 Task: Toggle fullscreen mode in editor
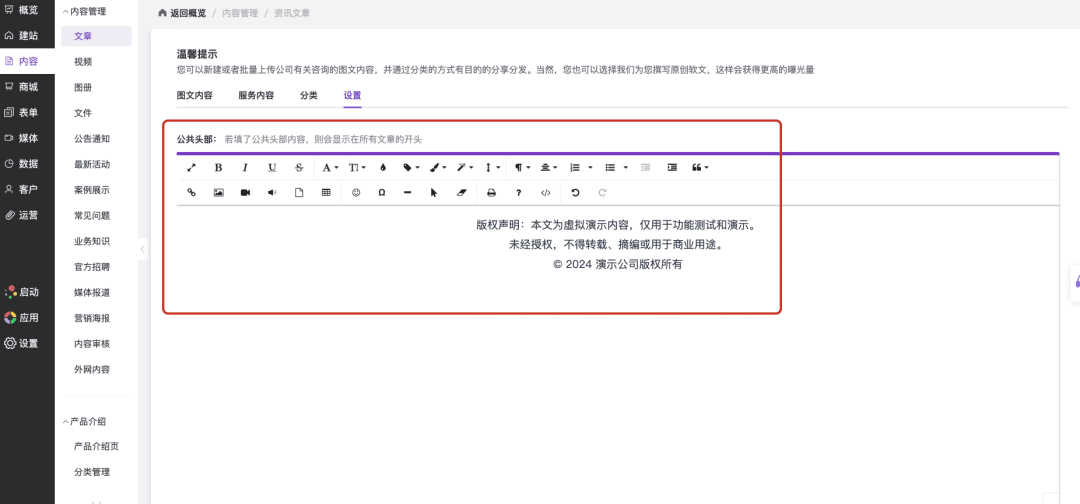[192, 168]
